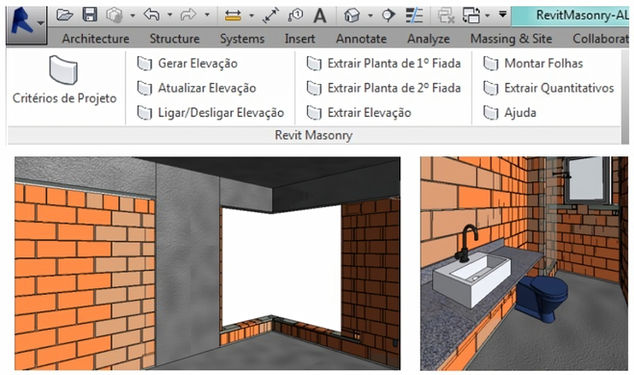This screenshot has width=634, height=375.
Task: Click the Revit Masonry panel title
Action: [314, 135]
